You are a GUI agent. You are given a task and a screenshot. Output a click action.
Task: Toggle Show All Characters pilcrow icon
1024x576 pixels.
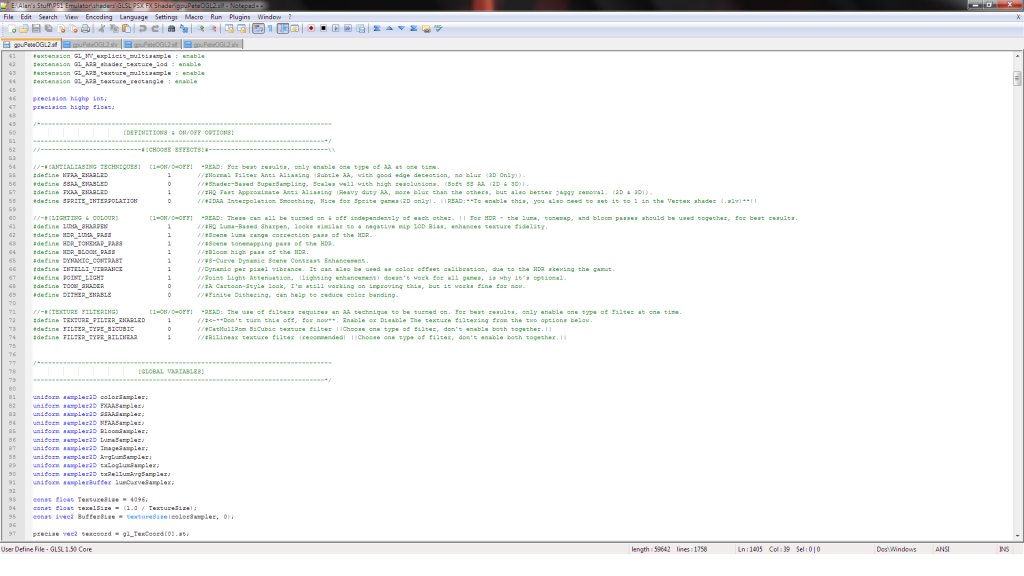click(270, 29)
